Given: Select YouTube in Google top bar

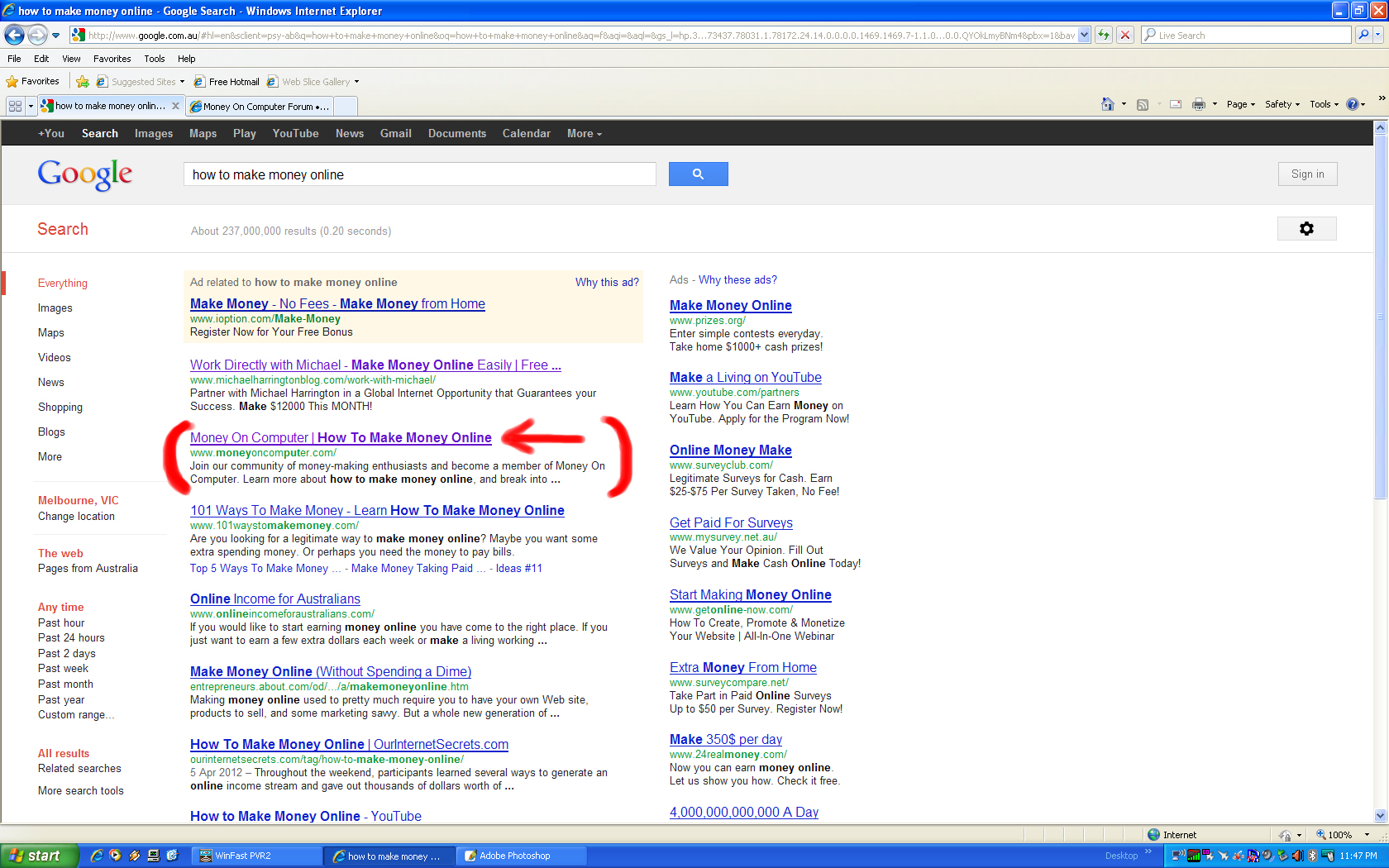Looking at the screenshot, I should click(295, 133).
